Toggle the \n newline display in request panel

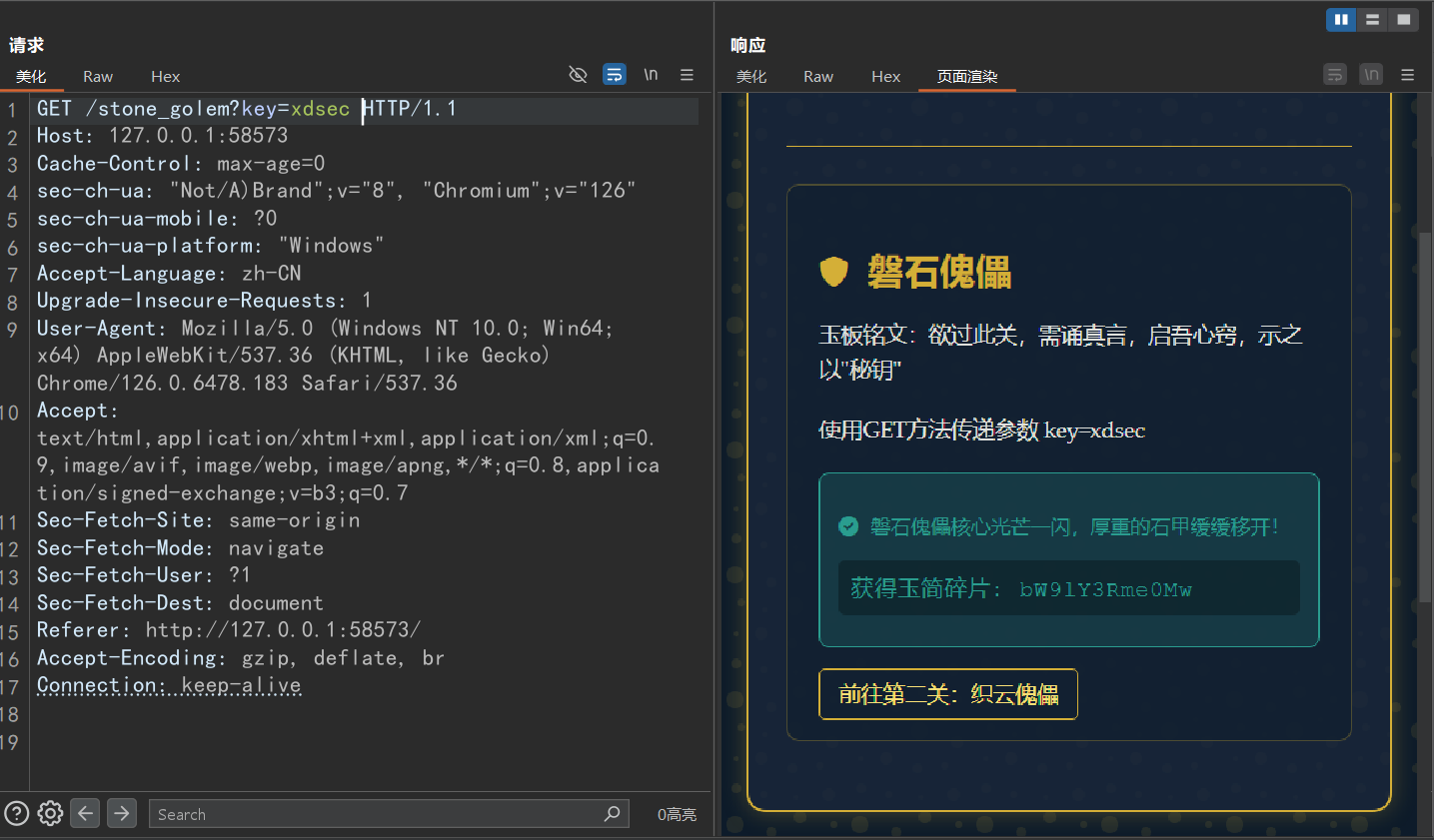[651, 74]
